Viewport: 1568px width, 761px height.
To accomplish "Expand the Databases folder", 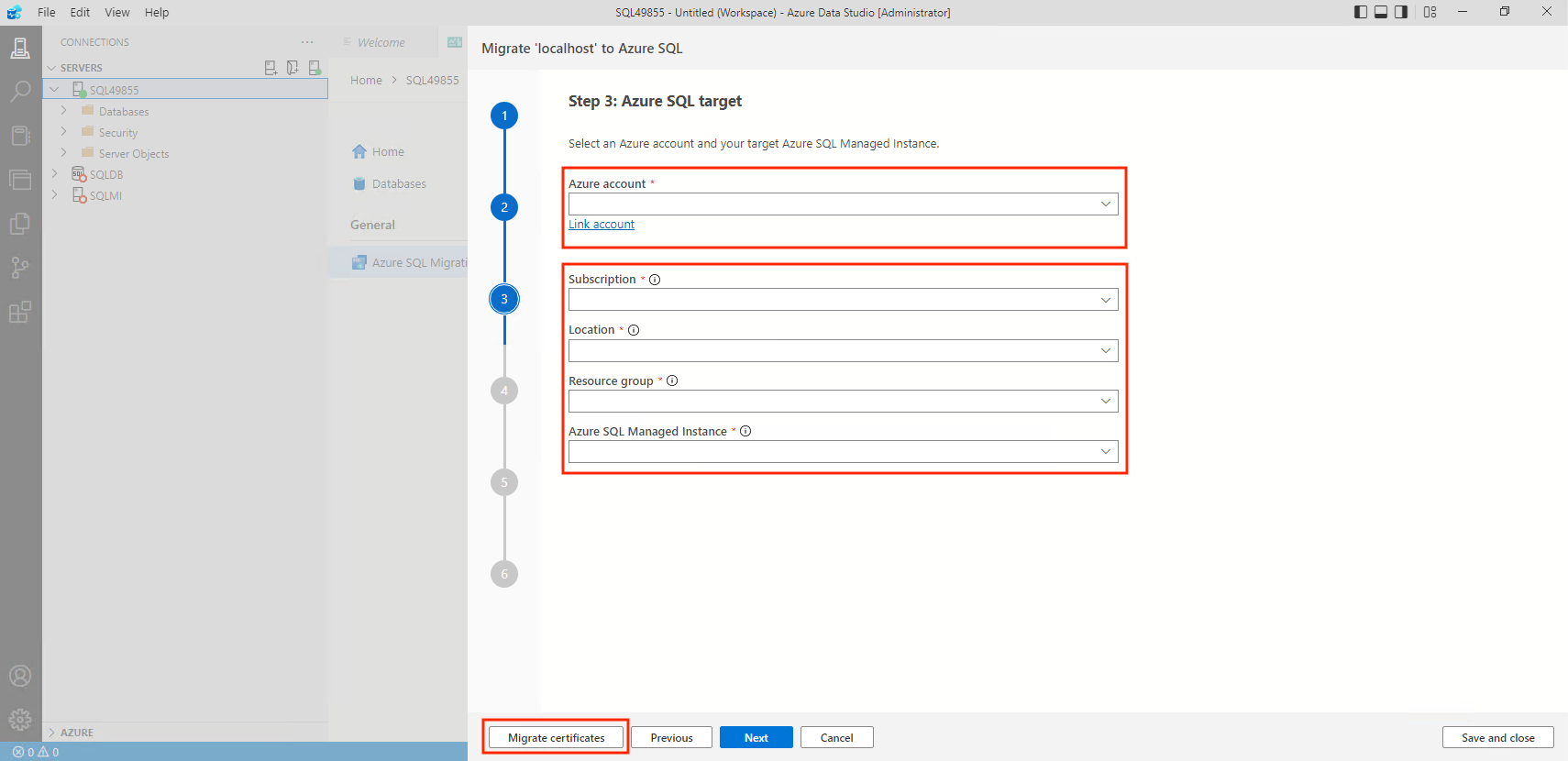I will coord(63,110).
